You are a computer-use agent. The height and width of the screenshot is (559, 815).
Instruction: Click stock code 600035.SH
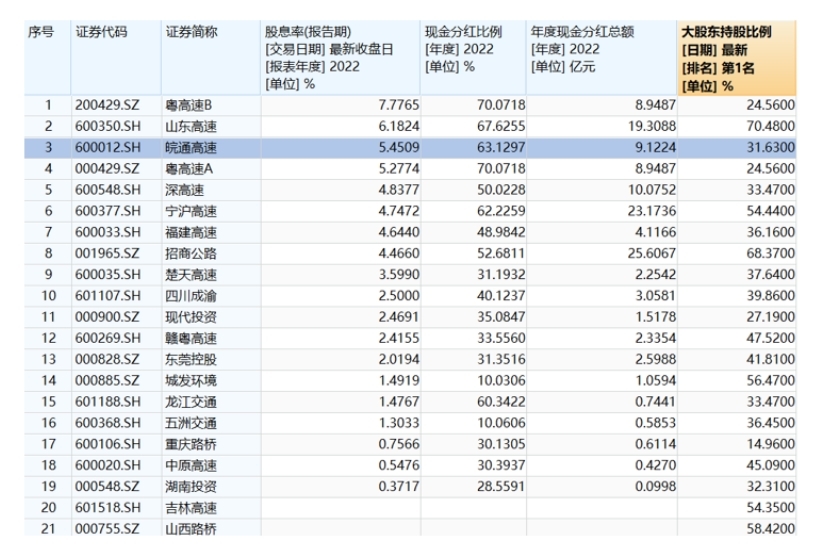pos(108,275)
